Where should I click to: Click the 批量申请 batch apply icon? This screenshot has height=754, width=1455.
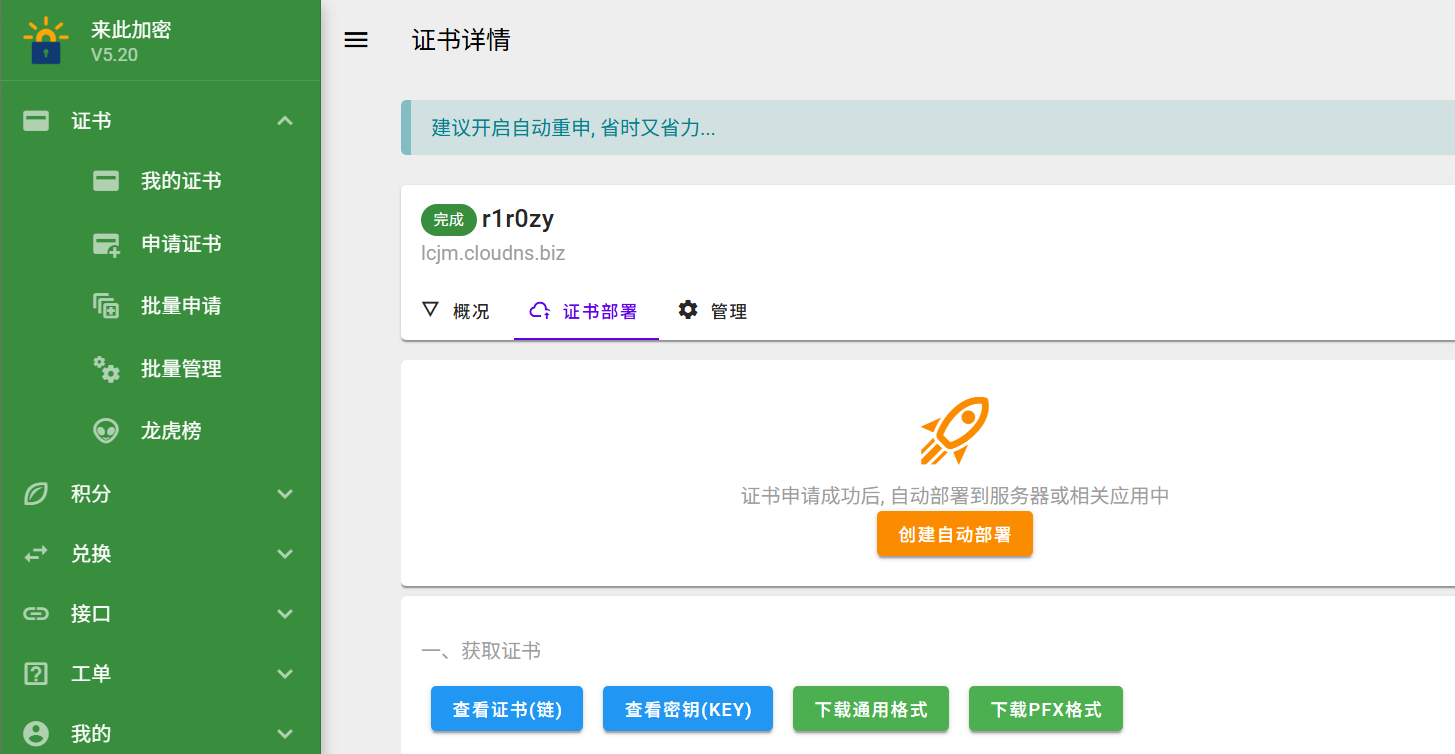[105, 305]
